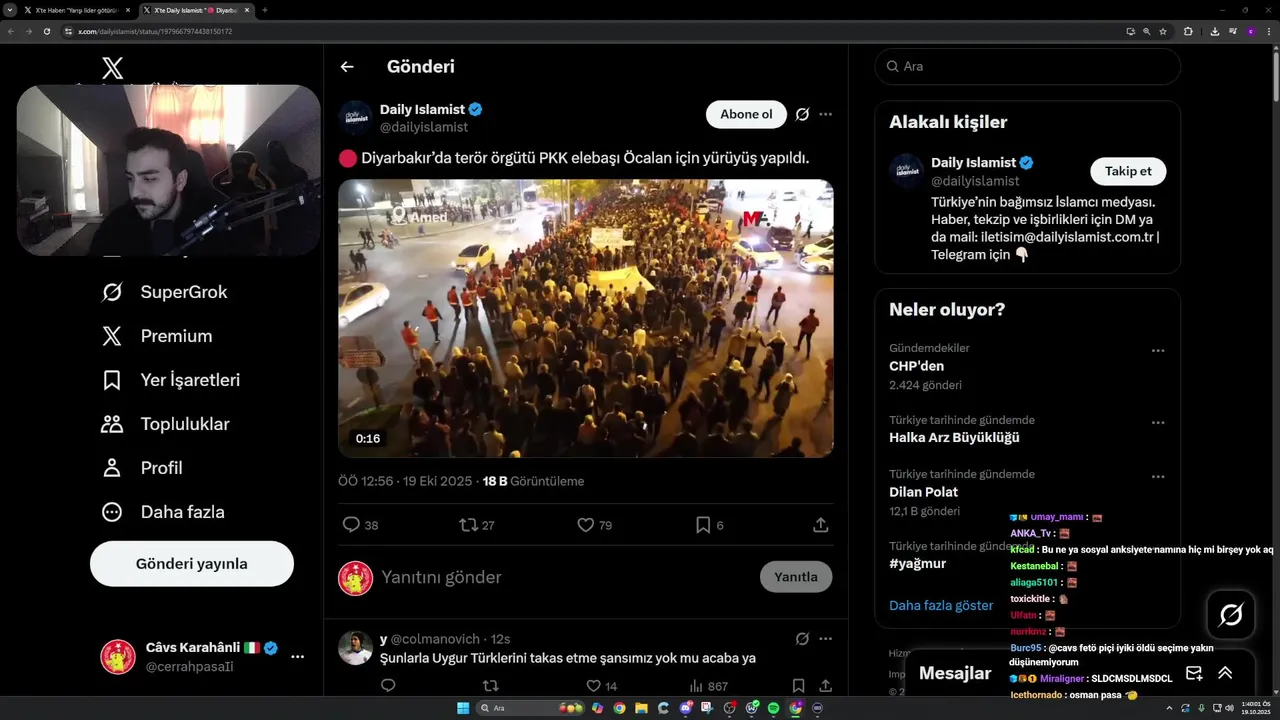The width and height of the screenshot is (1280, 720).
Task: Open Topluluklar communities menu item
Action: pos(166,424)
